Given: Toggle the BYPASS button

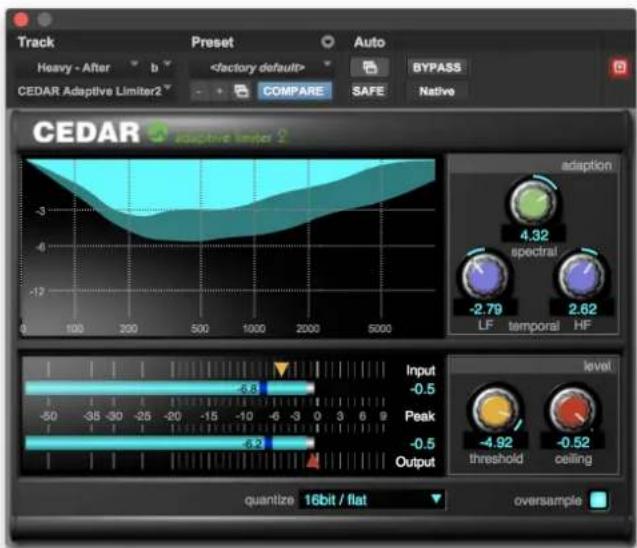Looking at the screenshot, I should [437, 67].
